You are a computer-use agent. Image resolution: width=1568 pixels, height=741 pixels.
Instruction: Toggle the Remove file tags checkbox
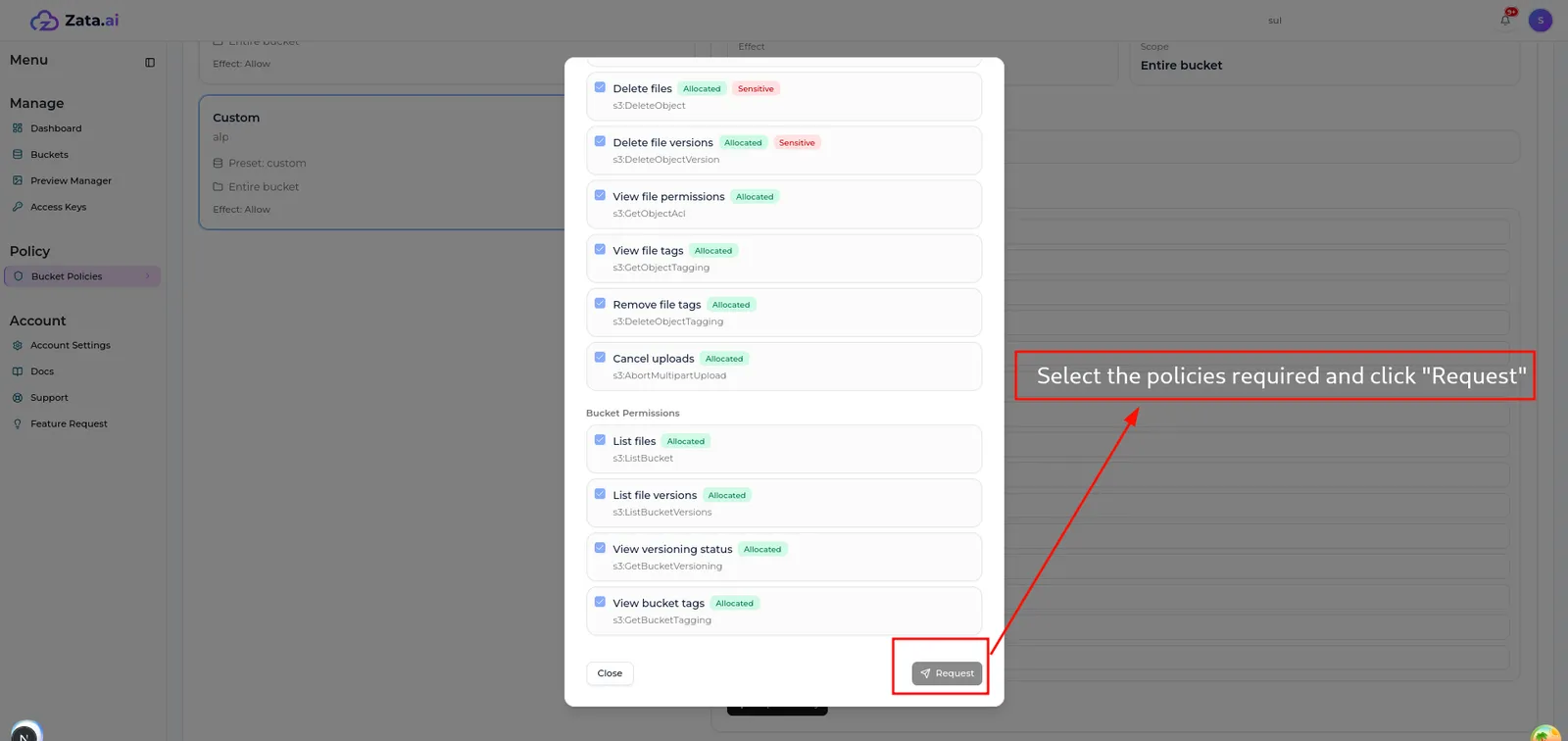click(x=600, y=303)
